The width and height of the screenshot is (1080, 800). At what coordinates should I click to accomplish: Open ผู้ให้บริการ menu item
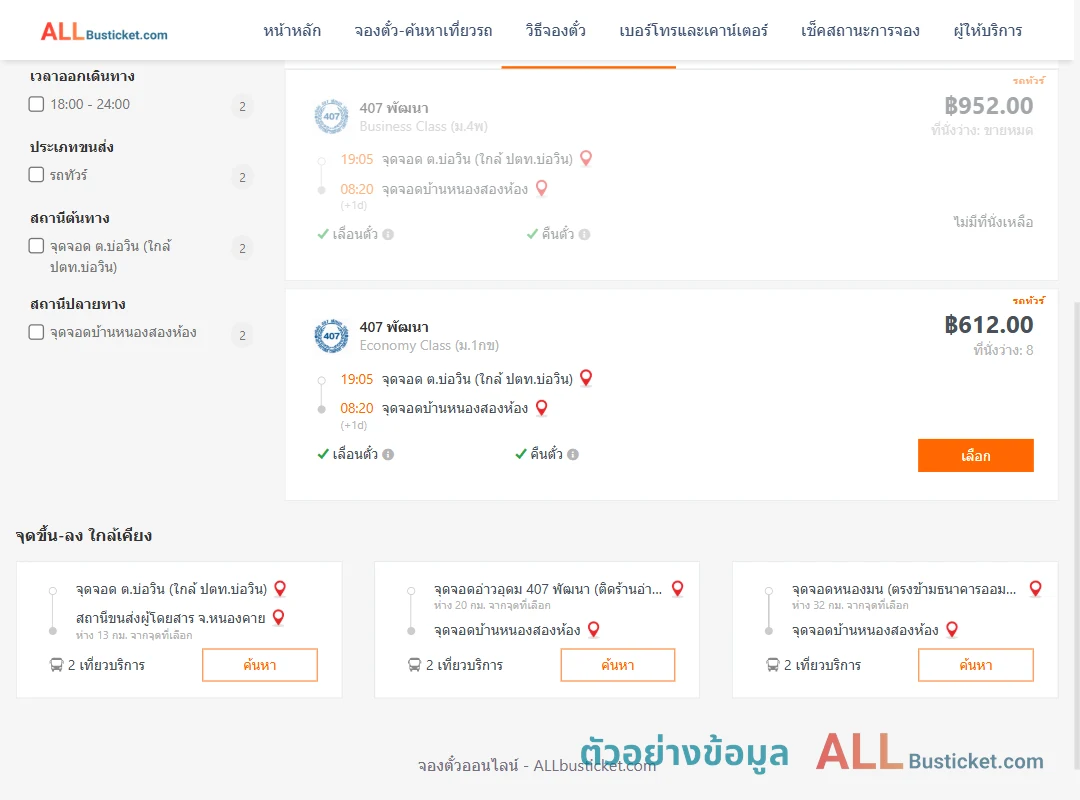[987, 30]
